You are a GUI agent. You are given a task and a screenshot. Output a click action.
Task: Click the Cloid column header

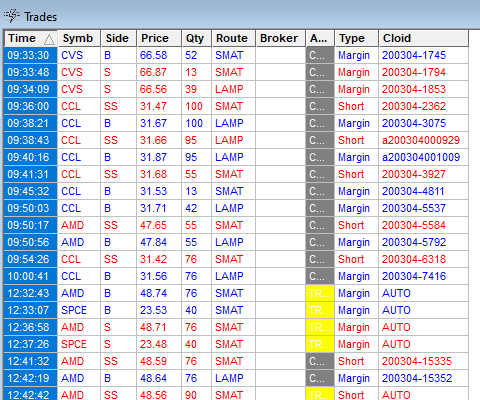[423, 38]
